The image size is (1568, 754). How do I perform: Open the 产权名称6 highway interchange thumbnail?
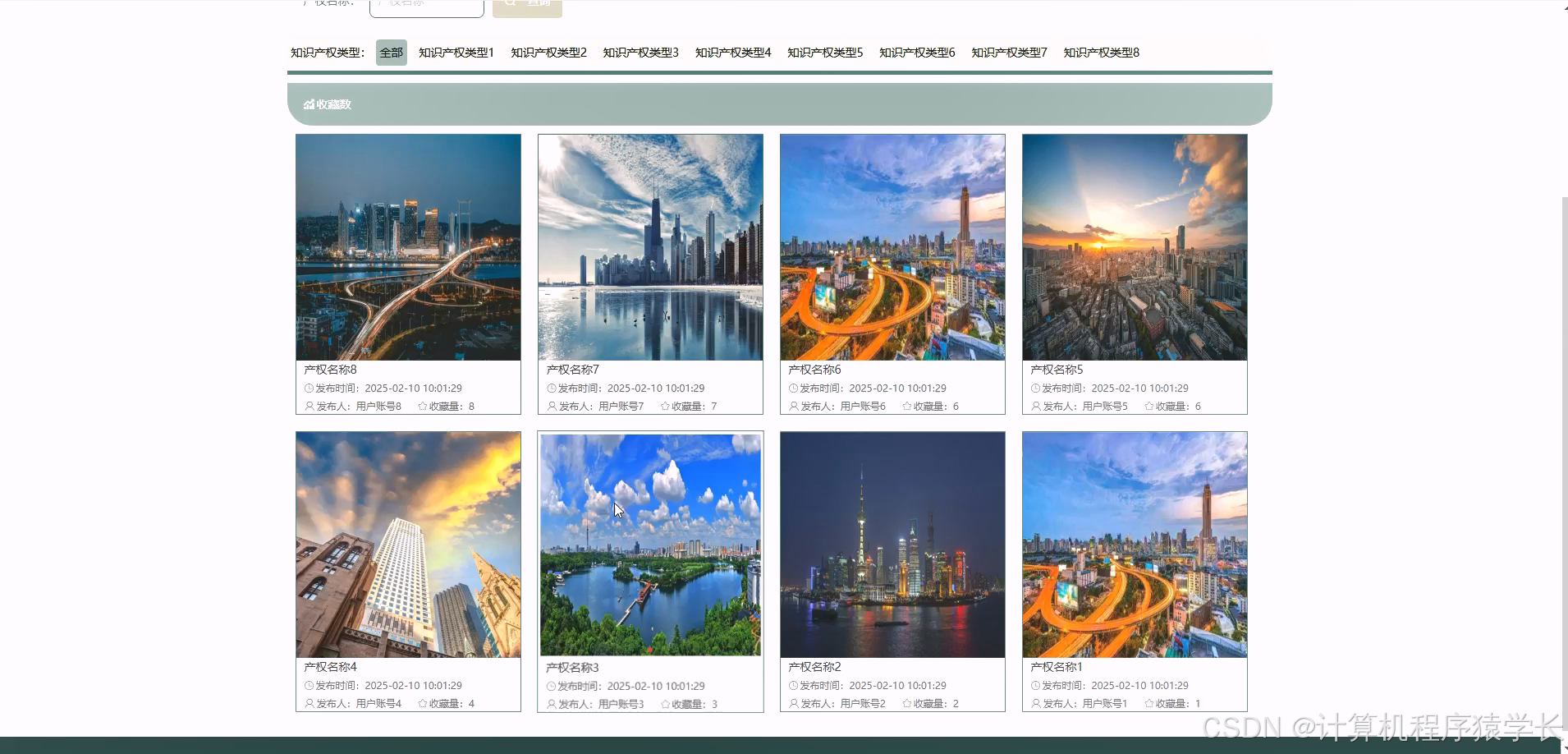click(x=892, y=247)
